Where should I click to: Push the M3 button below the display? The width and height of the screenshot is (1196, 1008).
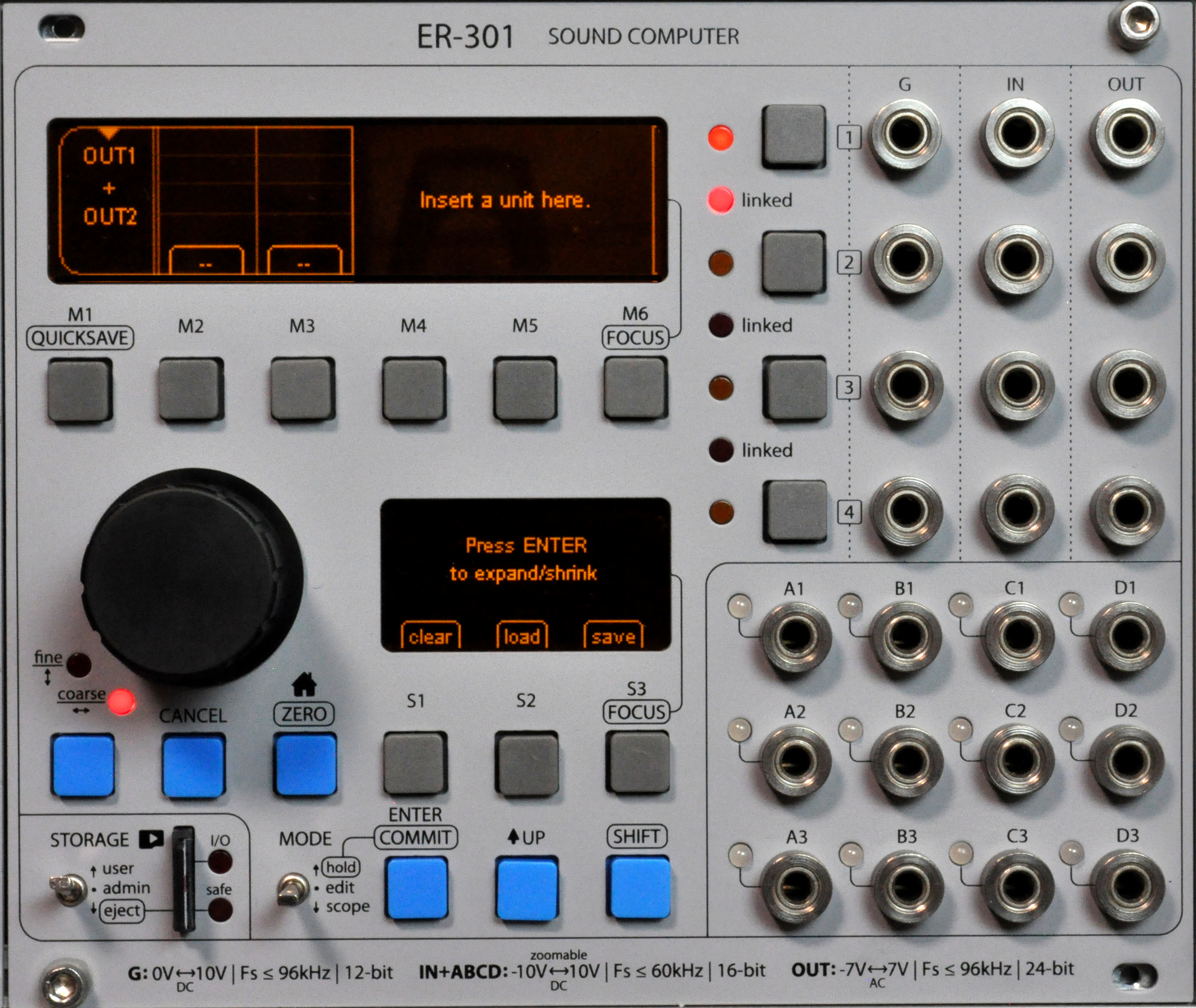pos(302,390)
